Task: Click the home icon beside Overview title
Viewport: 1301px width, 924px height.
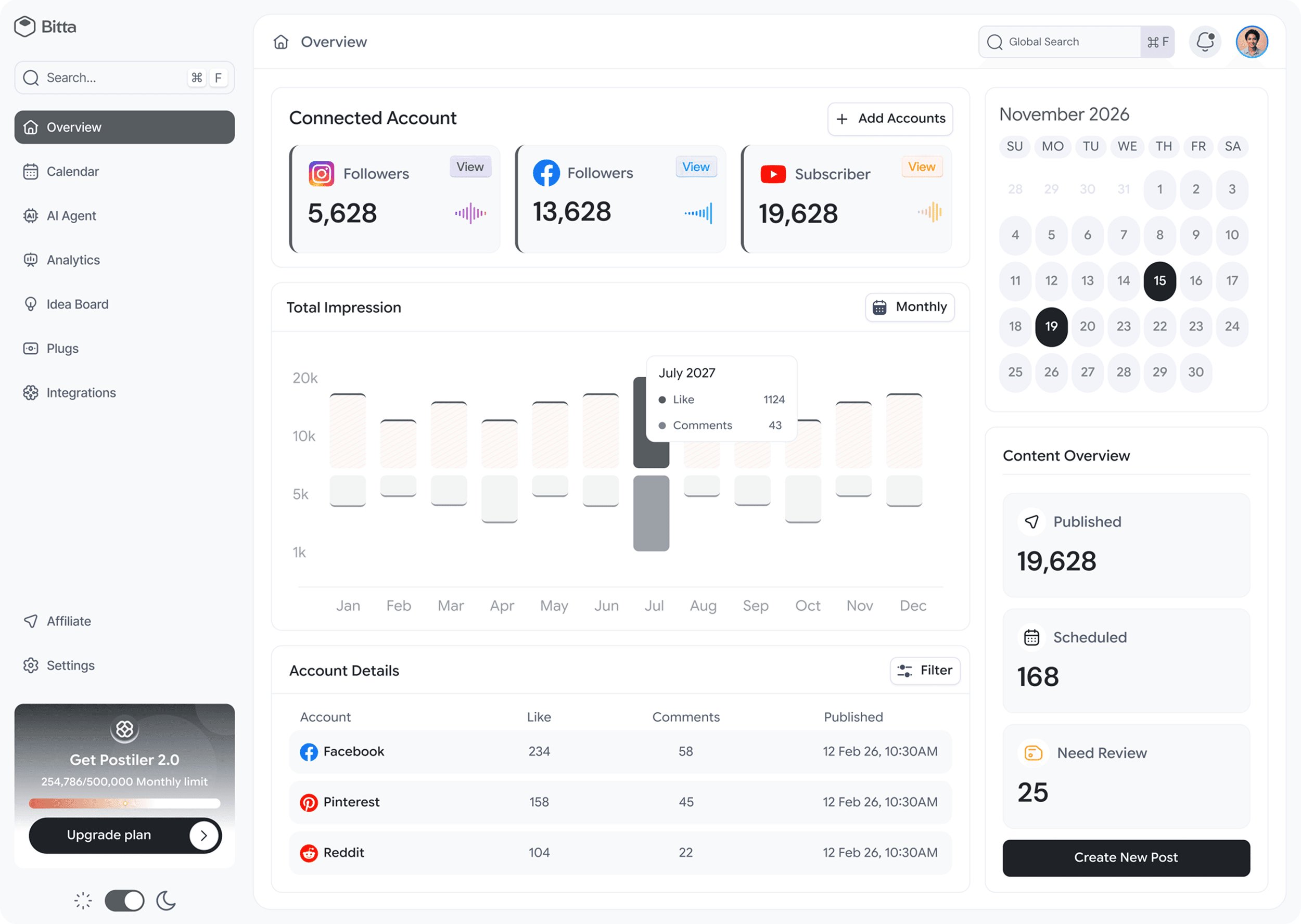Action: (281, 42)
